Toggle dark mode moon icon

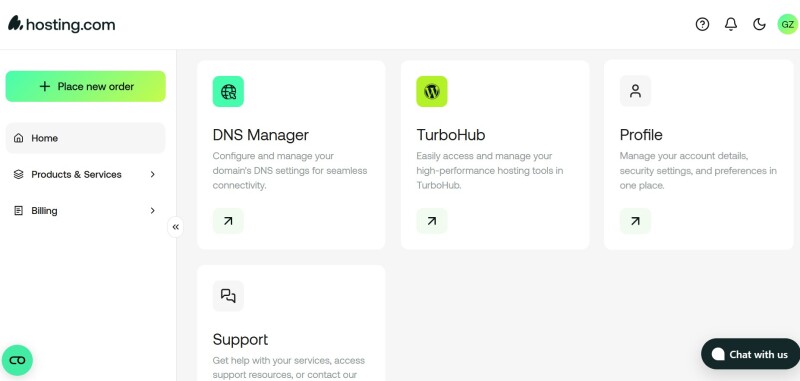[x=759, y=24]
